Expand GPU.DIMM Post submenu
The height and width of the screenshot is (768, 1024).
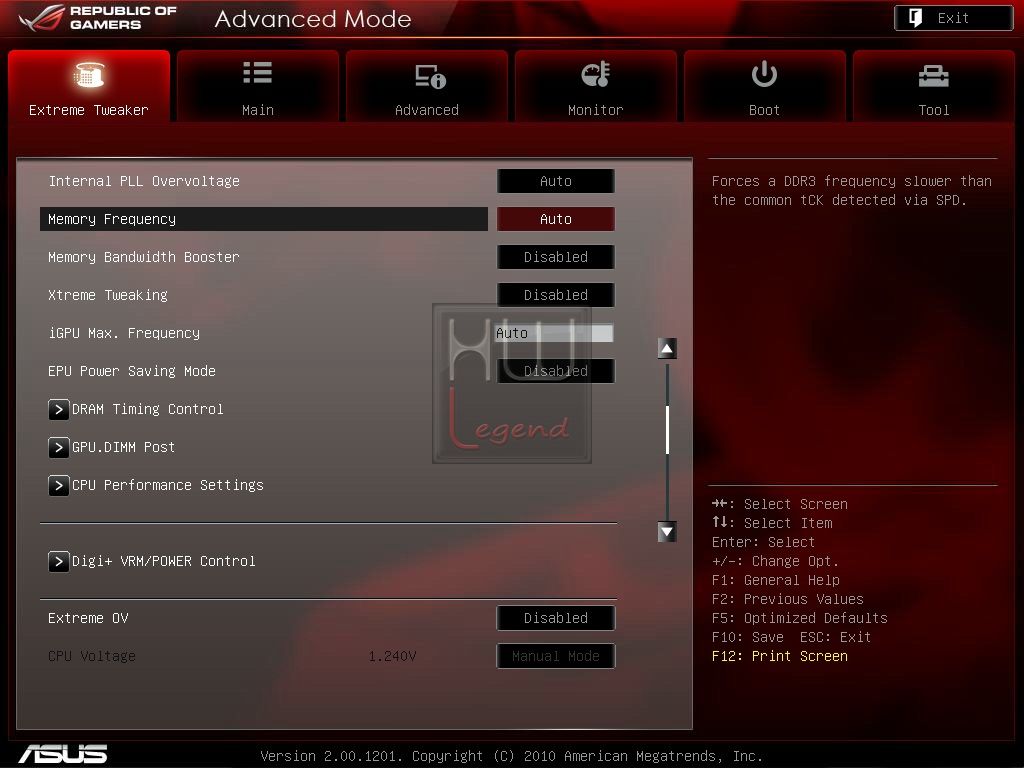[x=123, y=447]
